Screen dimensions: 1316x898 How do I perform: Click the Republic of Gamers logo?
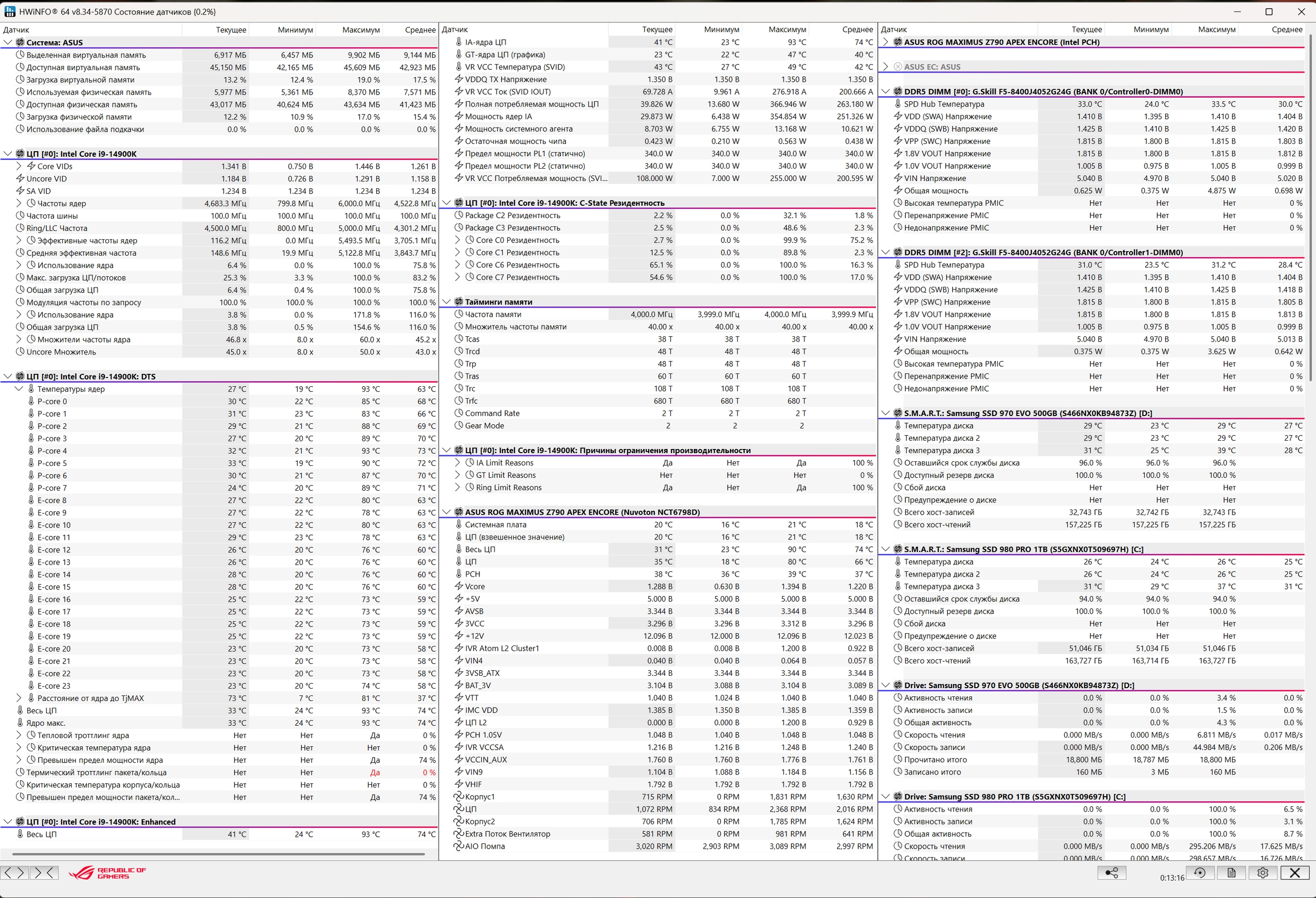tap(107, 873)
